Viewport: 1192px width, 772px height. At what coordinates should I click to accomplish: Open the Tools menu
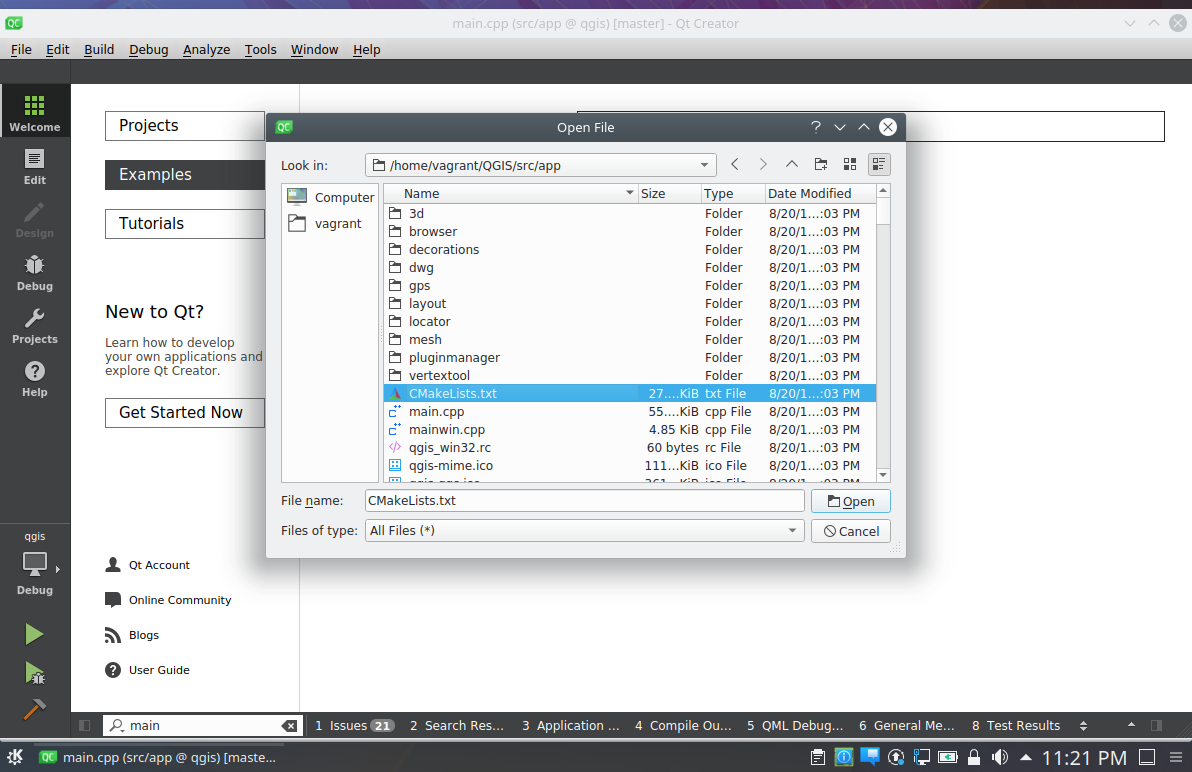(260, 49)
